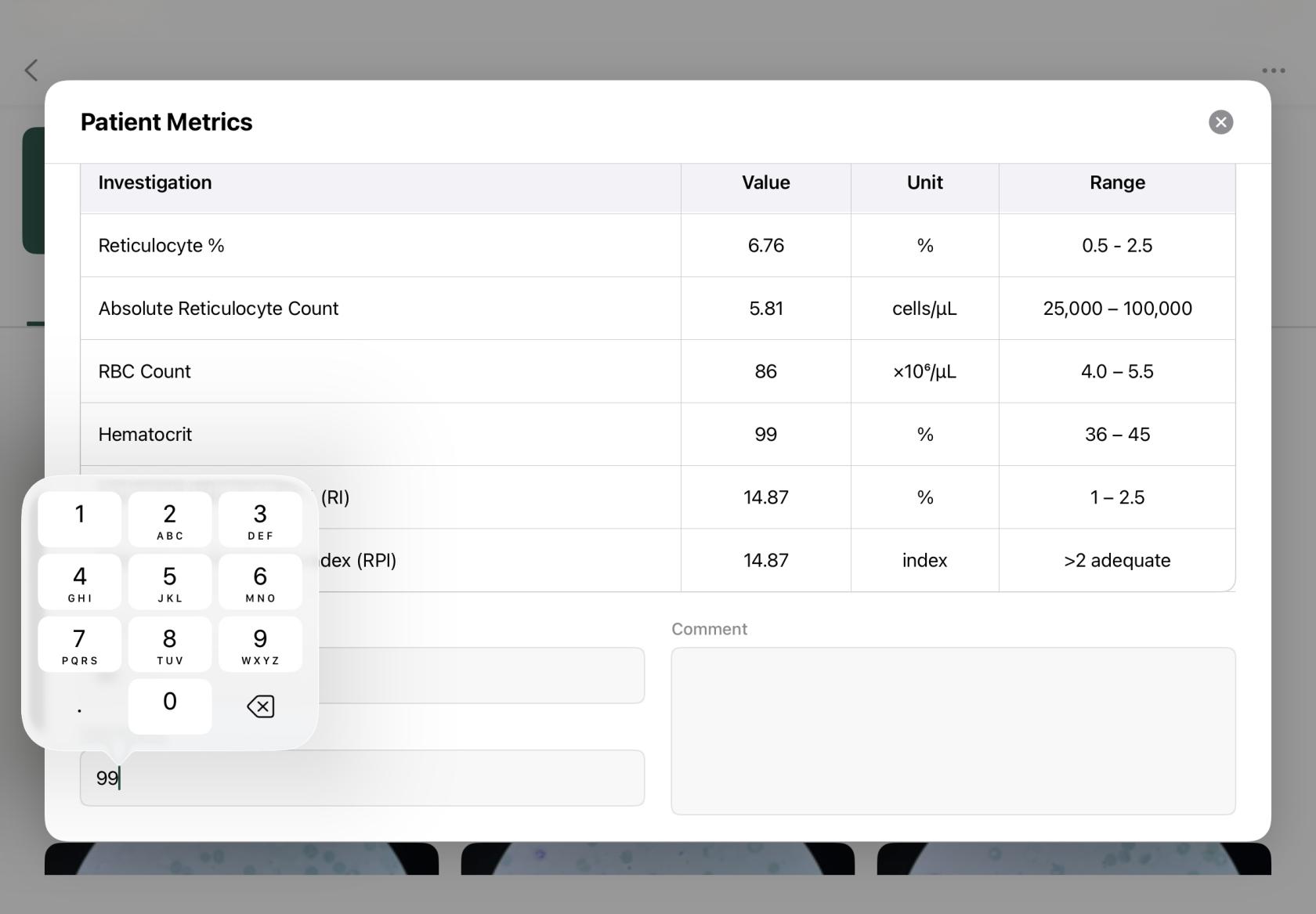Select the Absolute Reticulocyte Count row label
This screenshot has width=1316, height=914.
219,309
